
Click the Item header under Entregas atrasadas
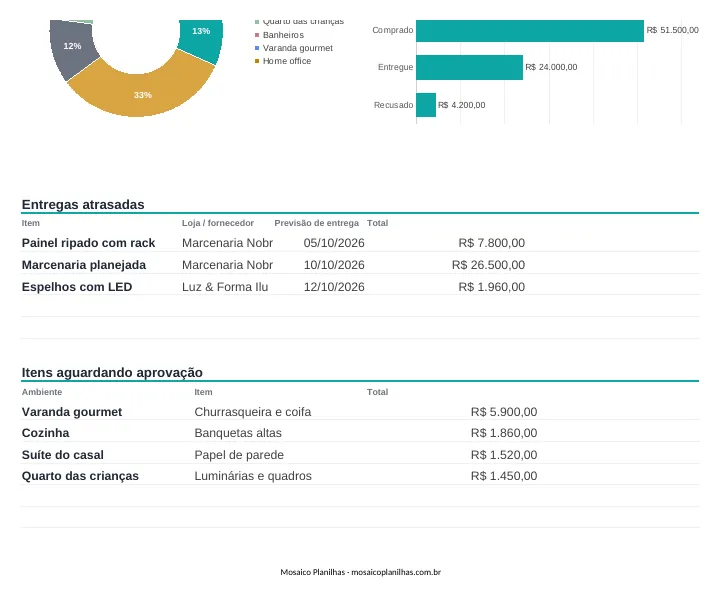point(31,223)
